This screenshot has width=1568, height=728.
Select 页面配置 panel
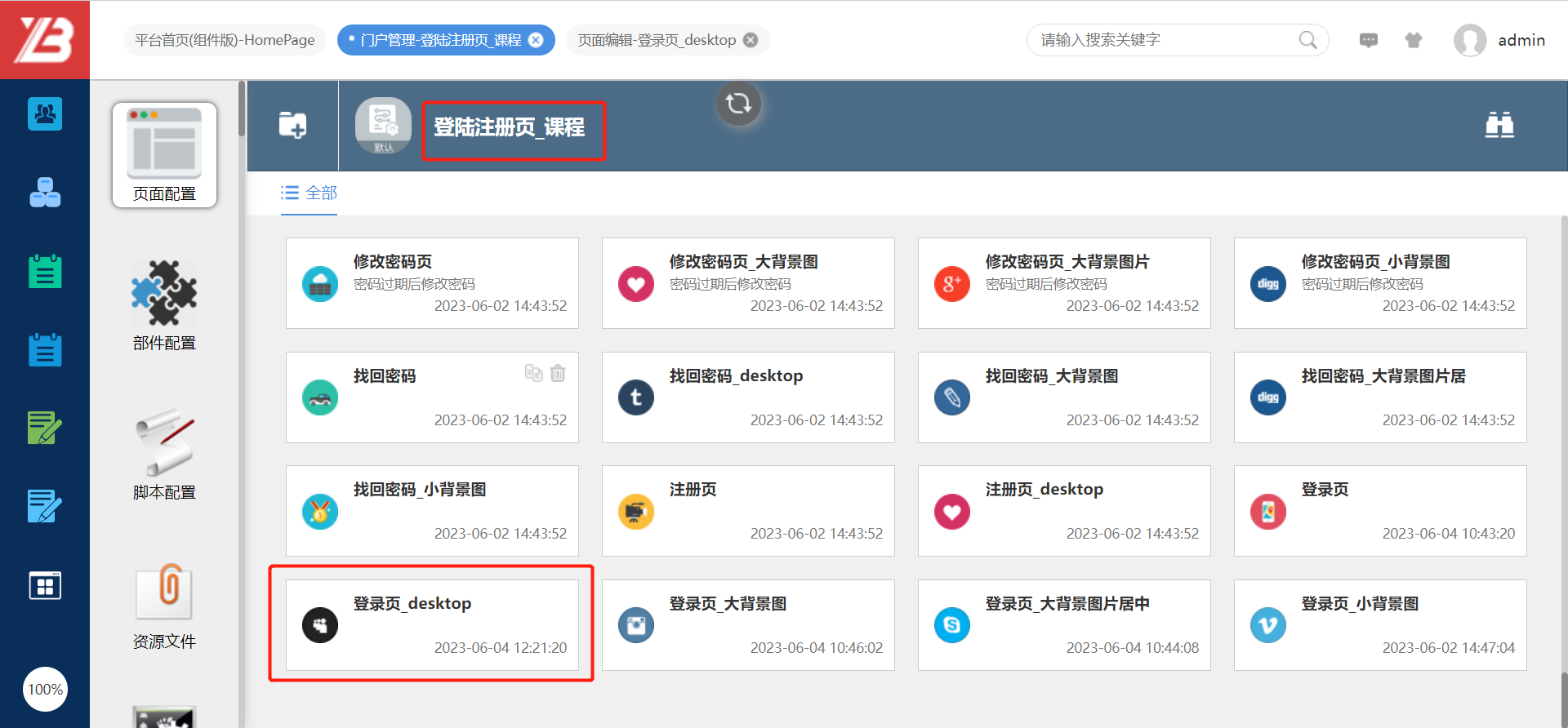tap(164, 155)
